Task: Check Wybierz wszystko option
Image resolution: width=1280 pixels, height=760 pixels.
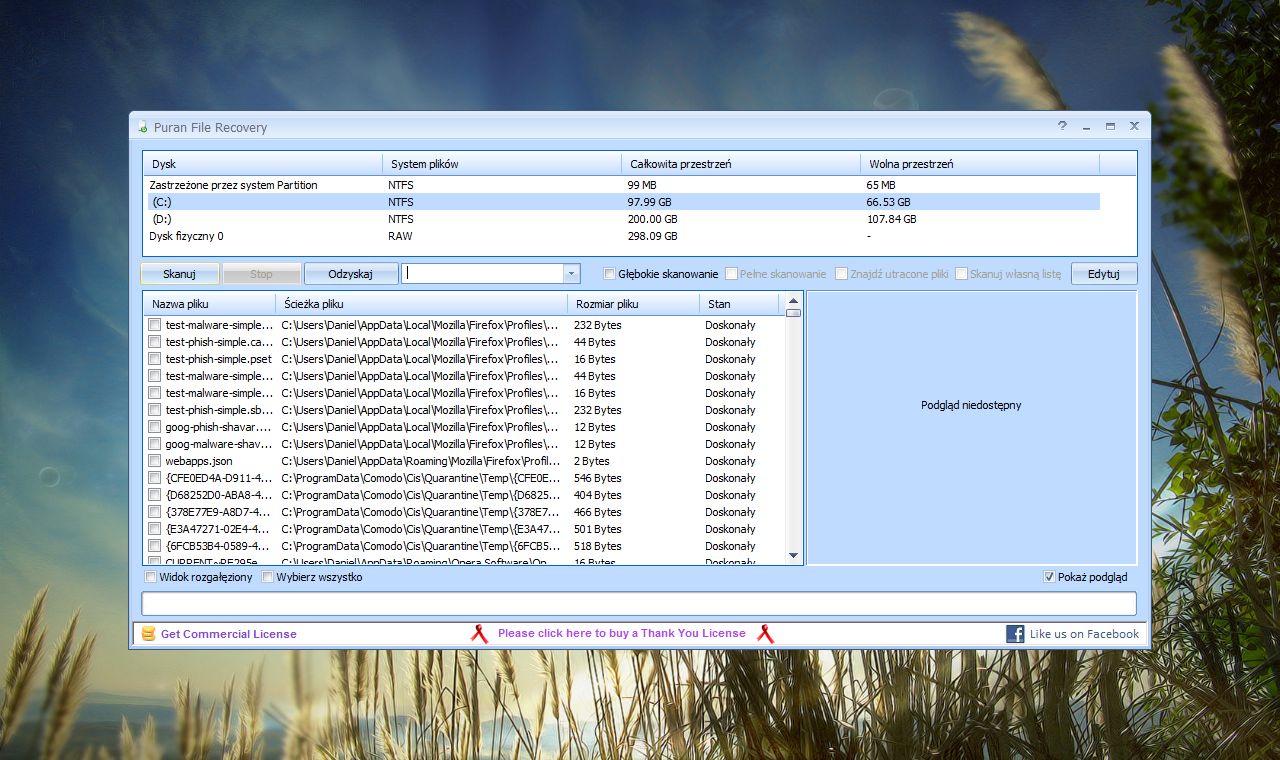Action: coord(268,577)
